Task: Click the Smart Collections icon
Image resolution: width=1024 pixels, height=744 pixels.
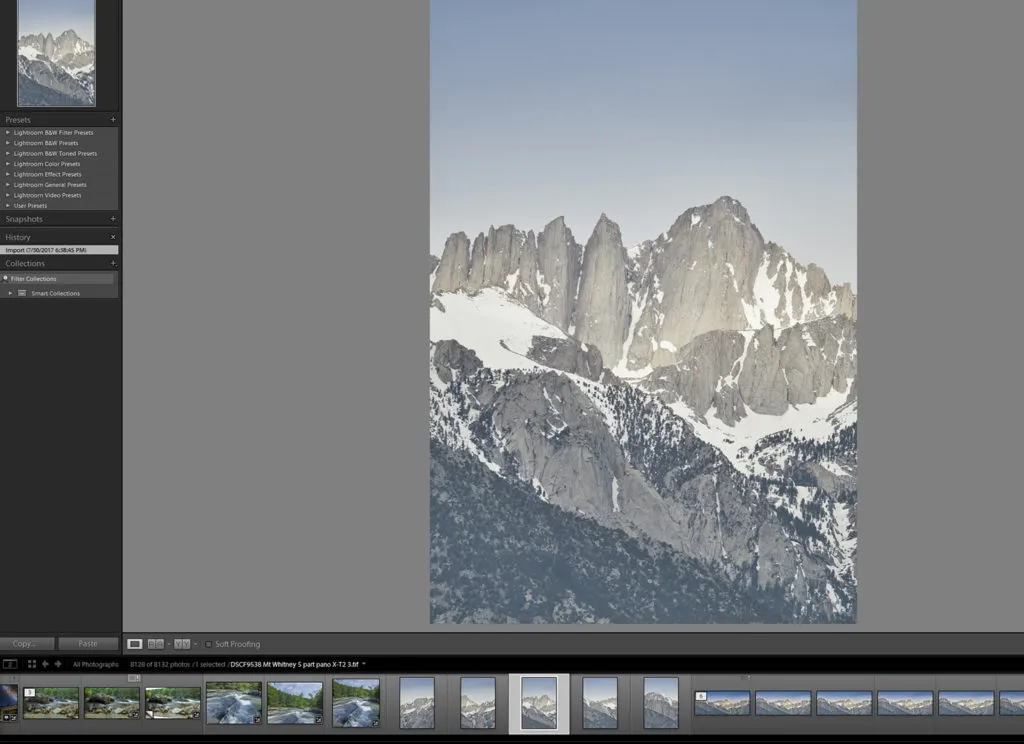Action: coord(22,293)
